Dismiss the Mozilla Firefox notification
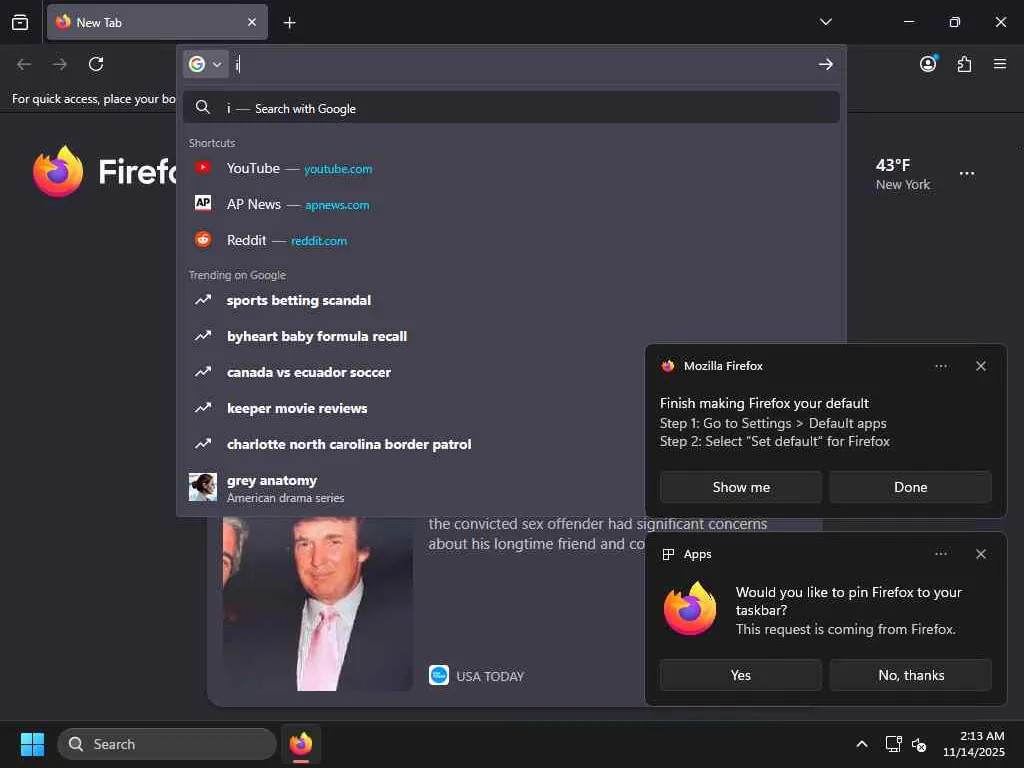 [x=980, y=366]
